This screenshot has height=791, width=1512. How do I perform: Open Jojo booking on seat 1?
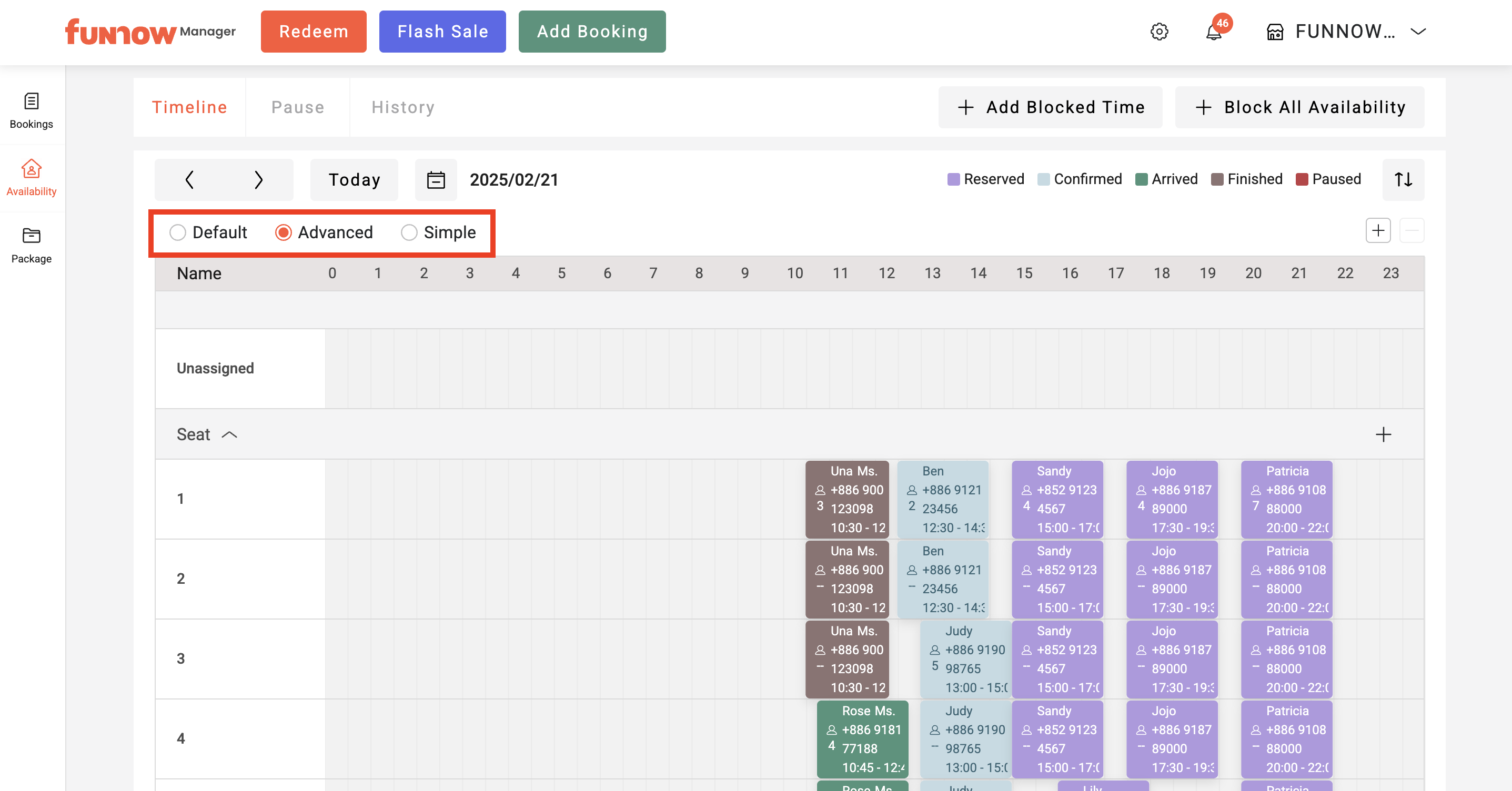coord(1172,499)
